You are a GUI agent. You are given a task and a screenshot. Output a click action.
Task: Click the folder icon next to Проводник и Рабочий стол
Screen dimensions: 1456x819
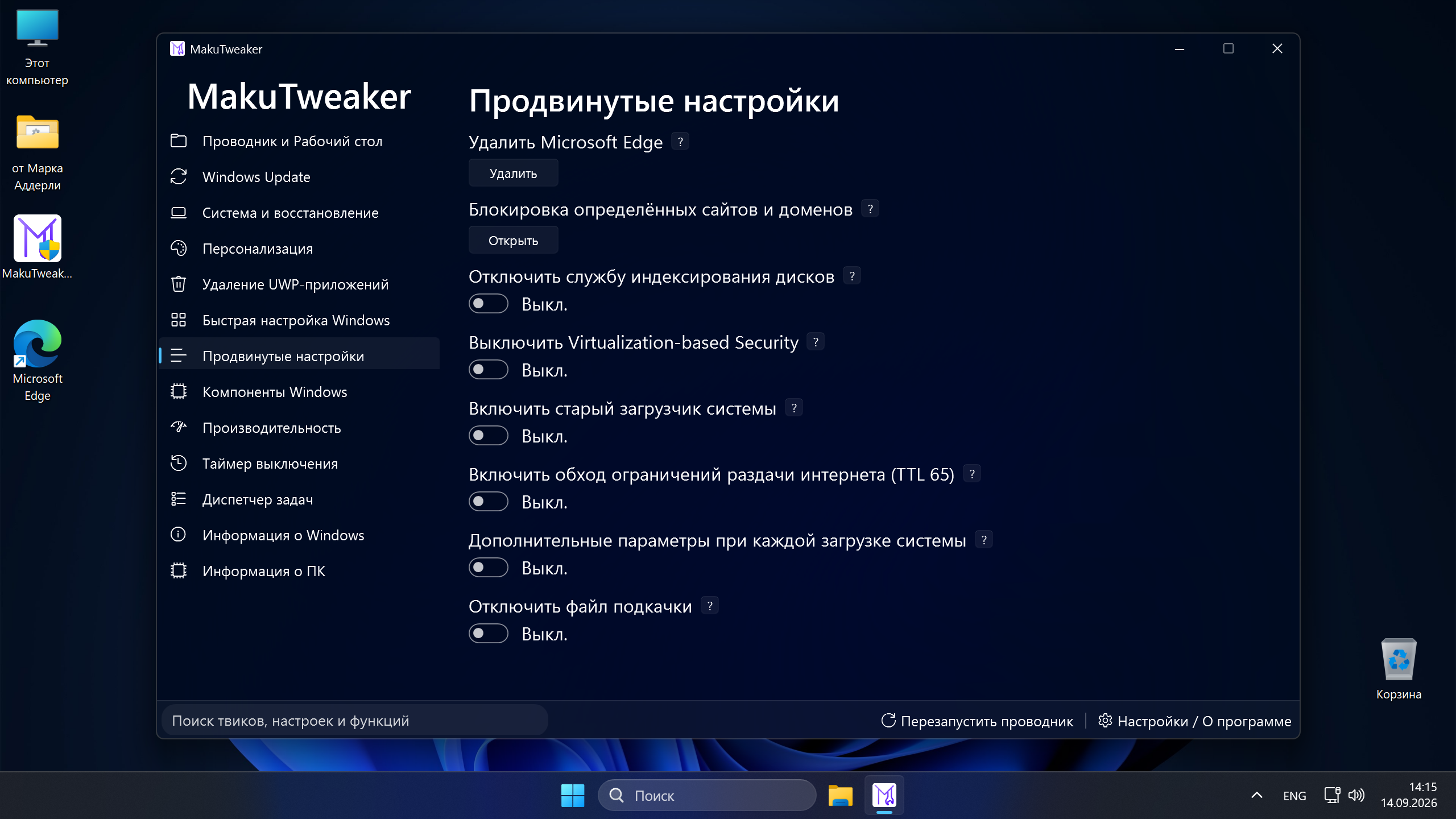179,140
